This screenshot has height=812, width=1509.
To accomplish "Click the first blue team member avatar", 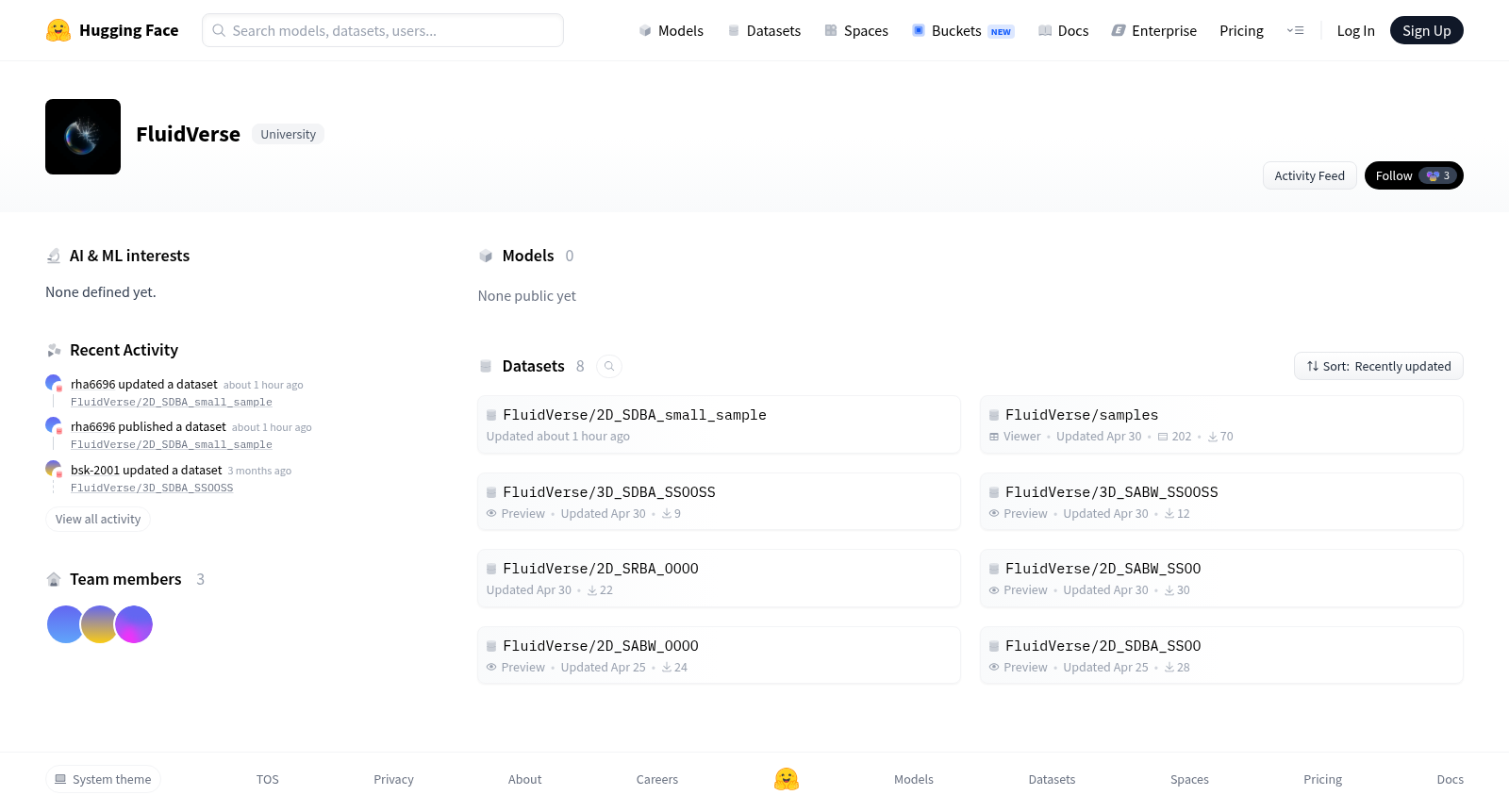I will click(65, 624).
